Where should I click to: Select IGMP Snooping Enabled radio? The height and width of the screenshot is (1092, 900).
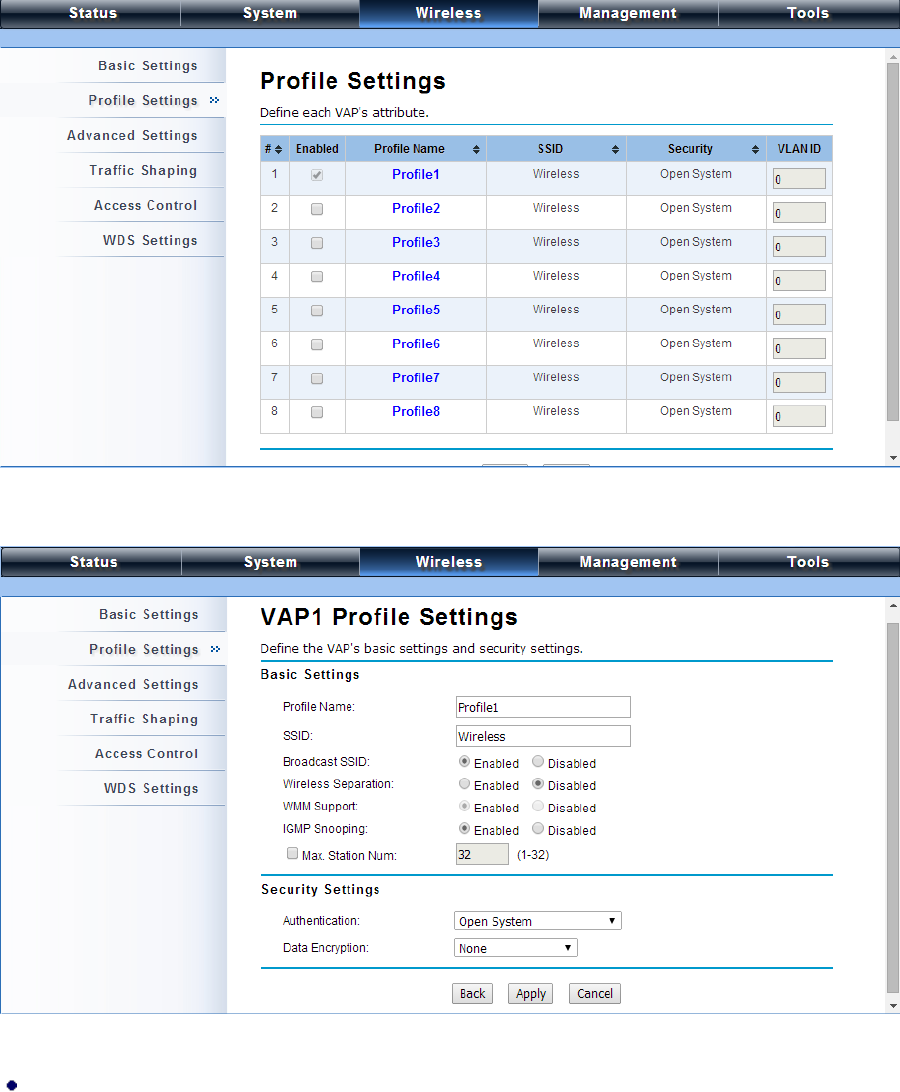[465, 829]
